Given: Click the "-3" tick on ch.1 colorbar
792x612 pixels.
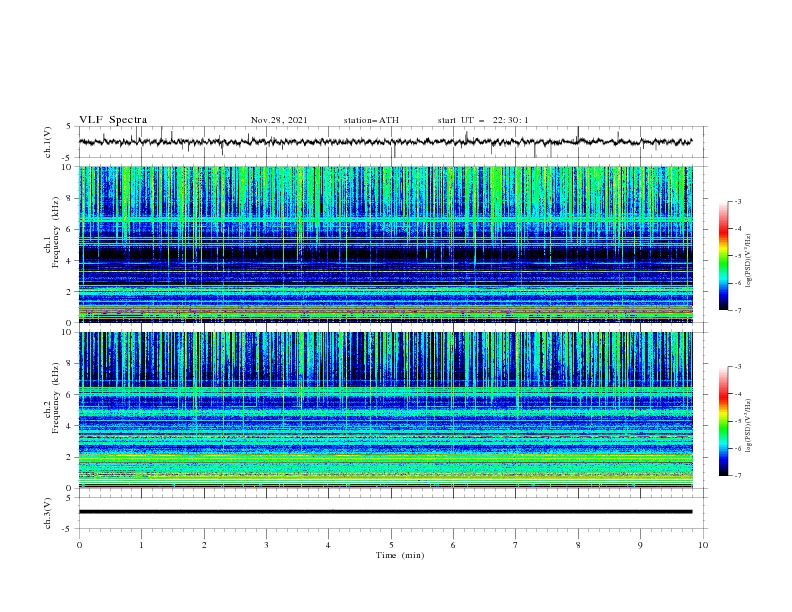Looking at the screenshot, I should (738, 201).
